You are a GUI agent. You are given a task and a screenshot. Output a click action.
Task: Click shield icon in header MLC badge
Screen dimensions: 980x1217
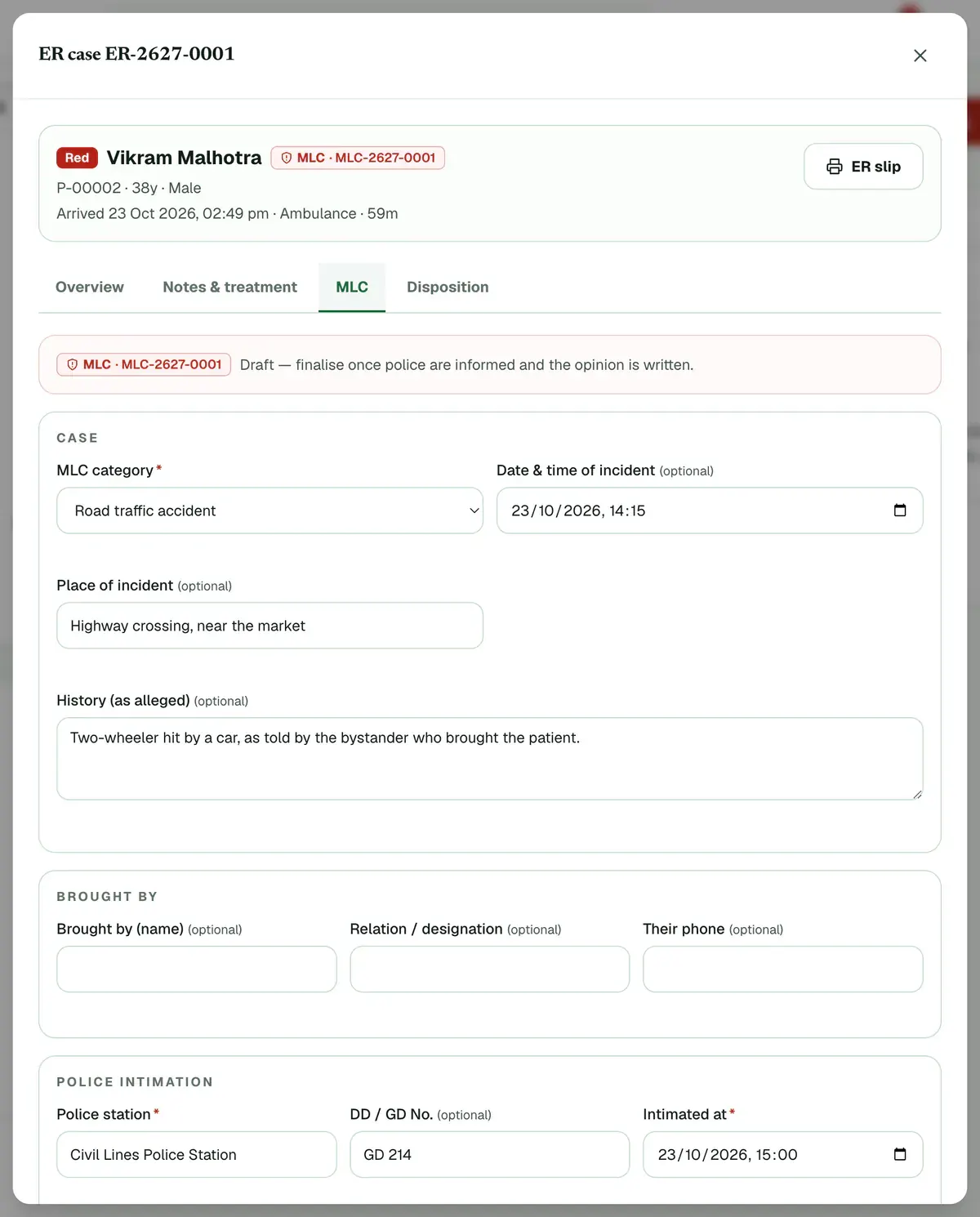(287, 158)
